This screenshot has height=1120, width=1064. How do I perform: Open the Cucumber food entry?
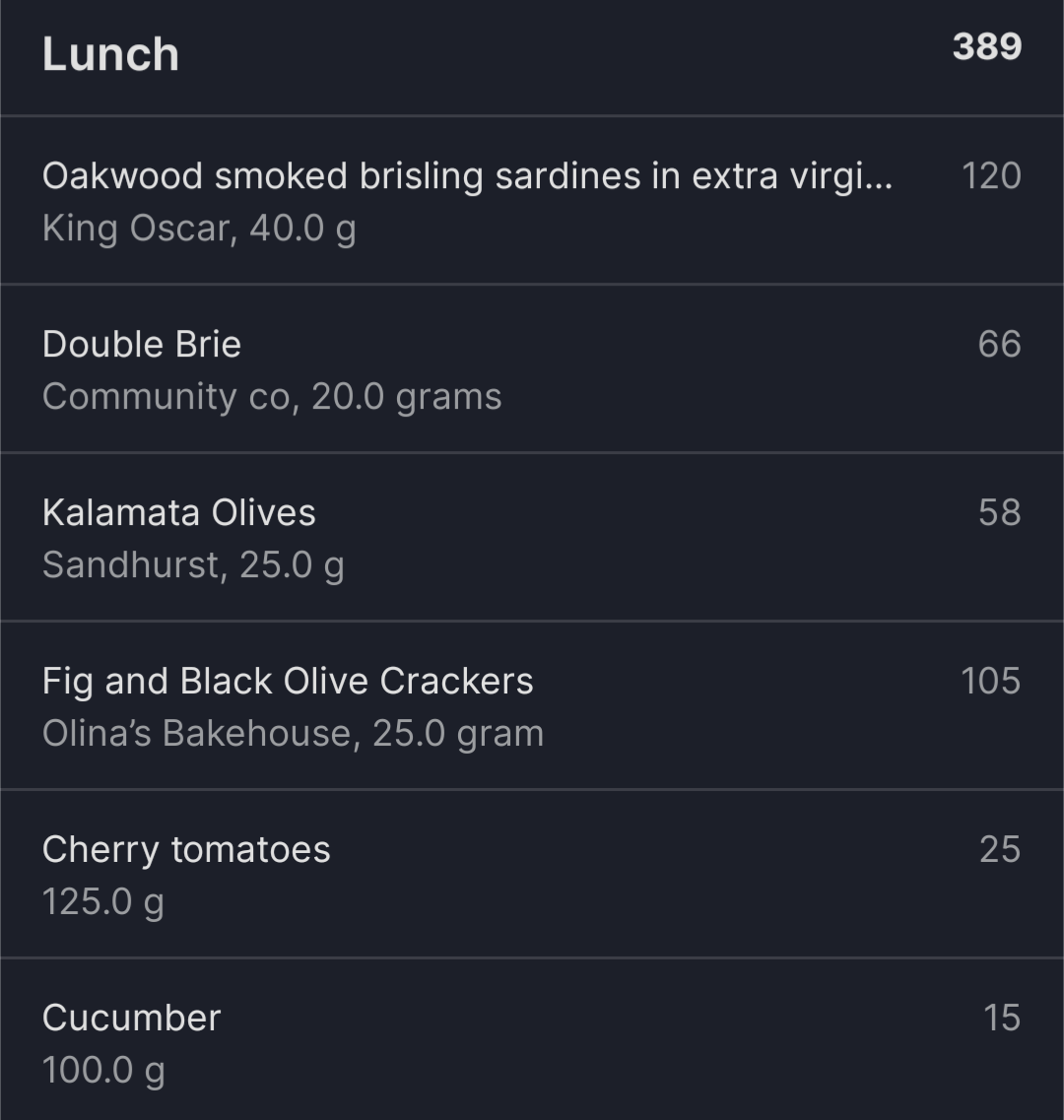(532, 1040)
